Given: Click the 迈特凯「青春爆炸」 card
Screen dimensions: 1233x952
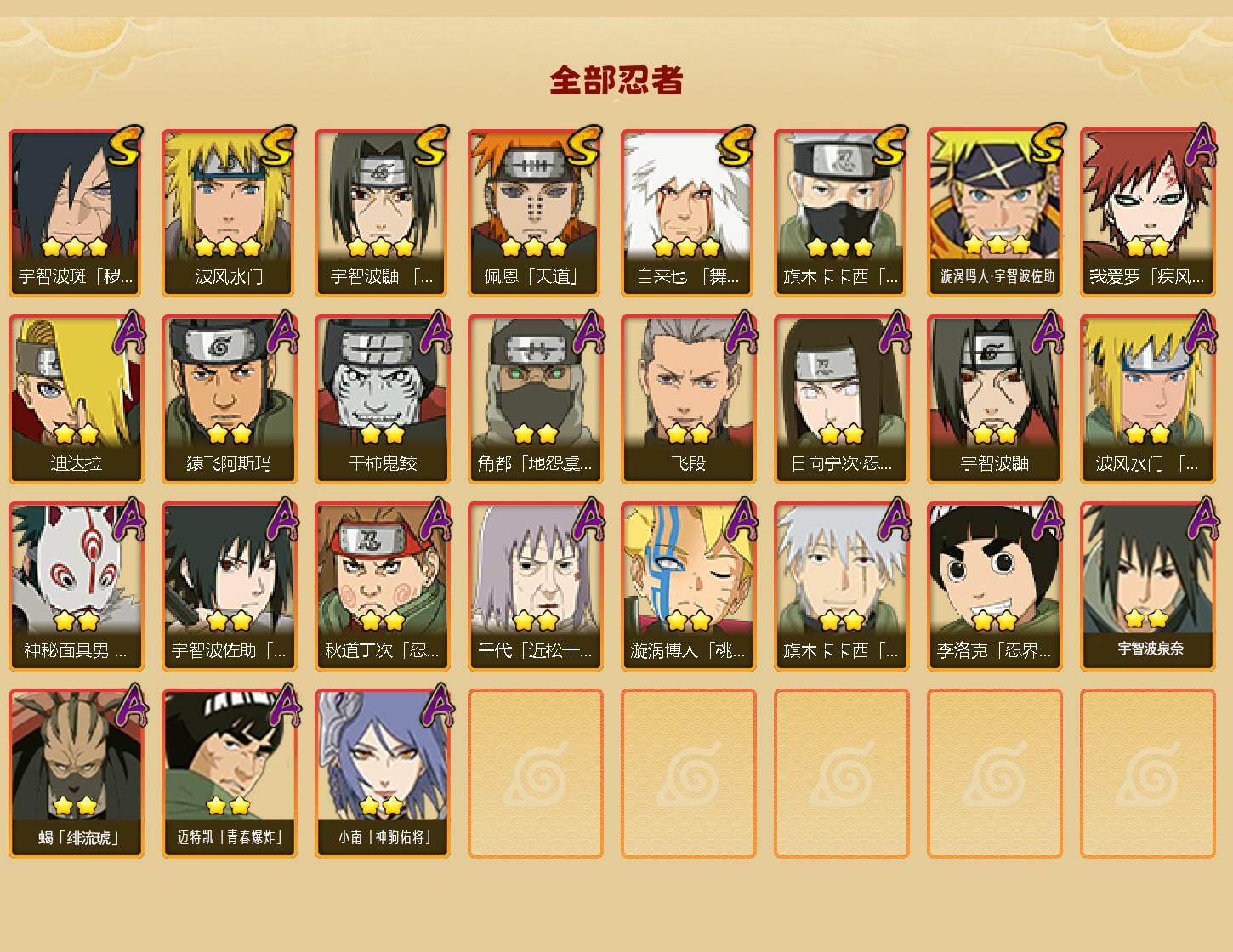Looking at the screenshot, I should point(230,774).
